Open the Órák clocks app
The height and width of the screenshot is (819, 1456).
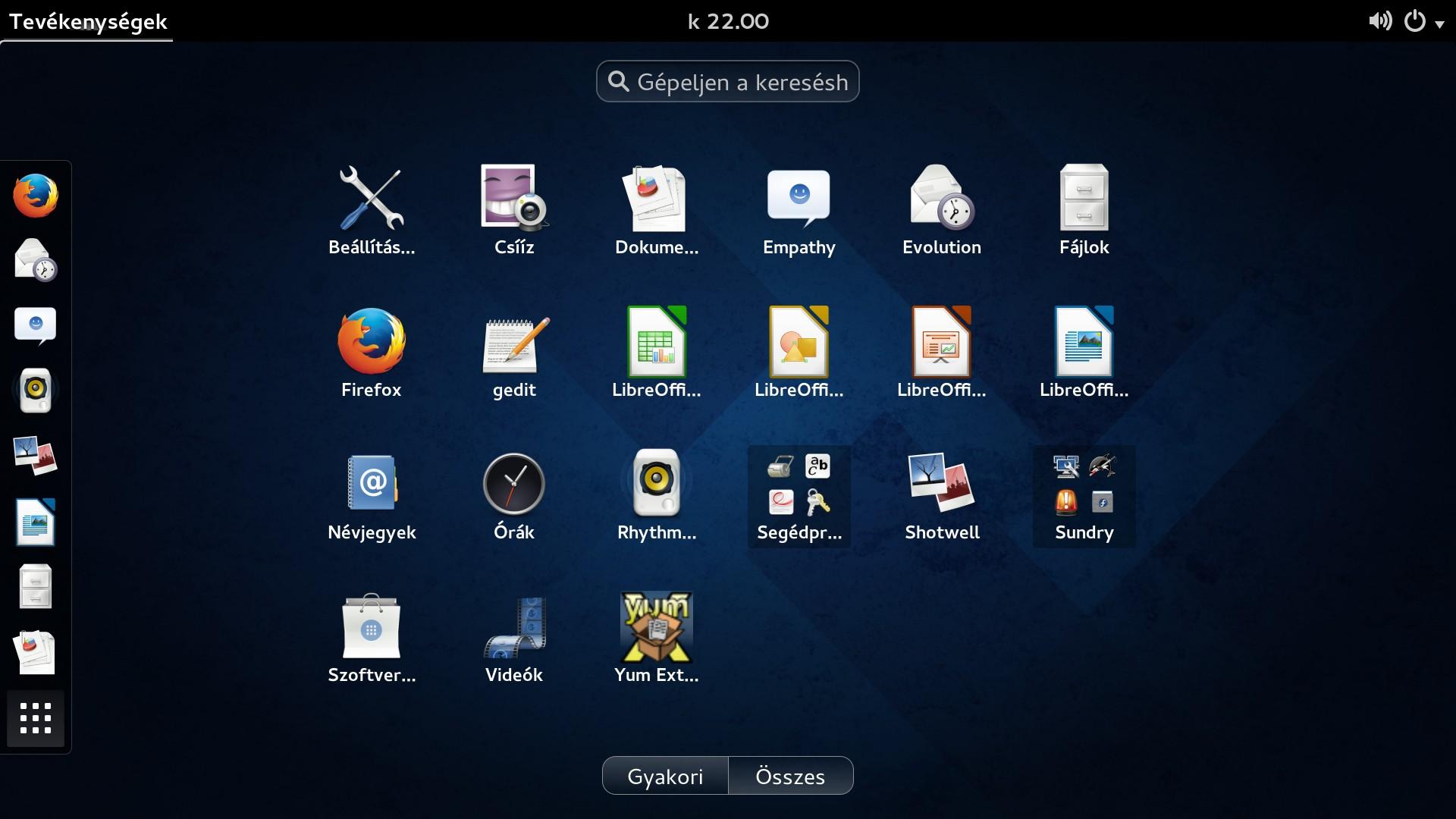click(x=514, y=496)
